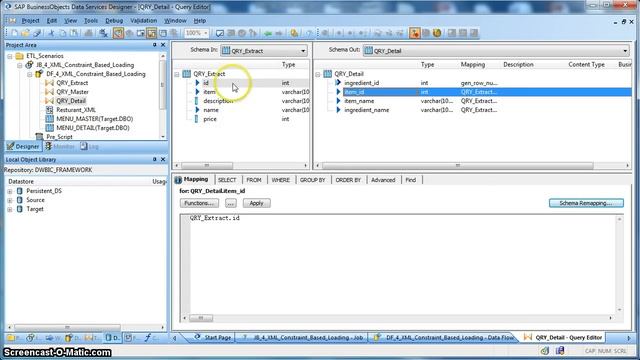Click the Schema Remapping... button
This screenshot has width=640, height=360.
586,203
